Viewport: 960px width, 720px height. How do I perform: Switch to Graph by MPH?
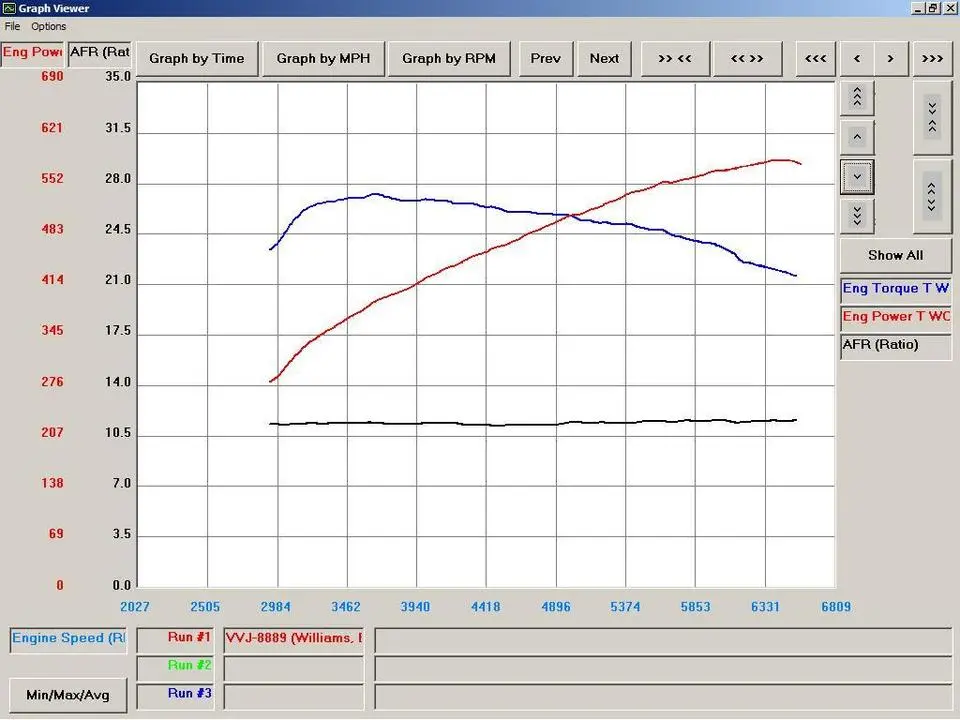[x=323, y=59]
